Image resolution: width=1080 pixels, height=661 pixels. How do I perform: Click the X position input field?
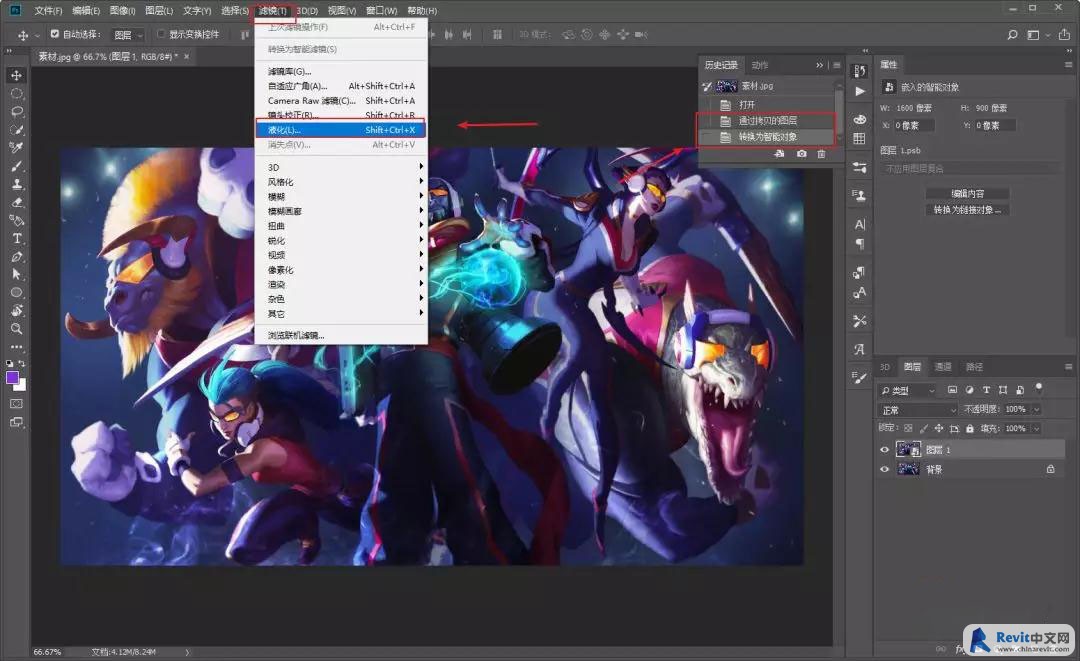(914, 125)
